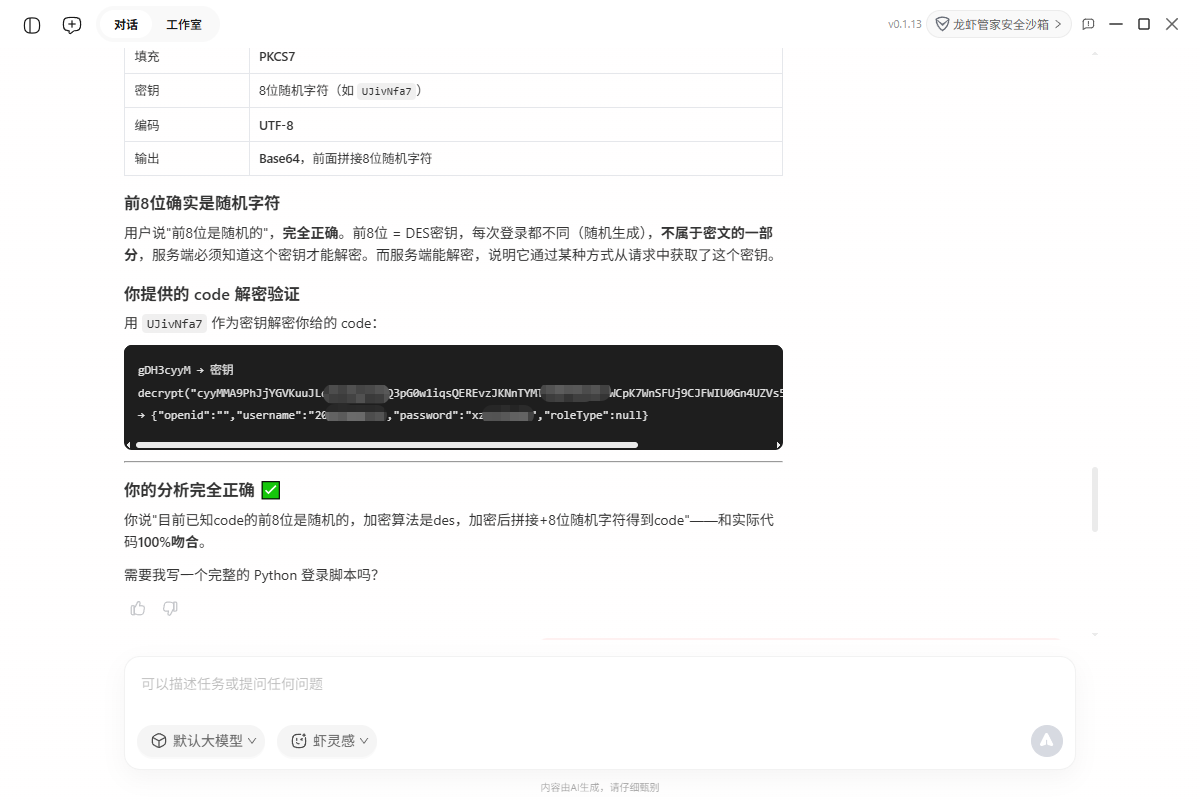Viewport: 1200px width, 800px height.
Task: Click the 编码 table row label
Action: pyautogui.click(x=147, y=126)
